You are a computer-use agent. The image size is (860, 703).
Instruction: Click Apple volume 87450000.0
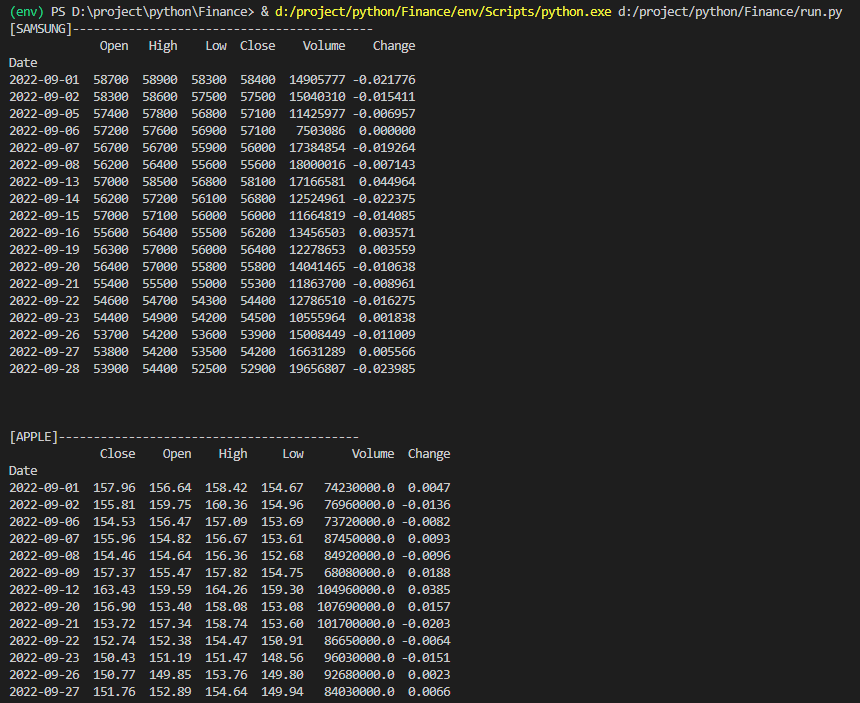pyautogui.click(x=359, y=538)
